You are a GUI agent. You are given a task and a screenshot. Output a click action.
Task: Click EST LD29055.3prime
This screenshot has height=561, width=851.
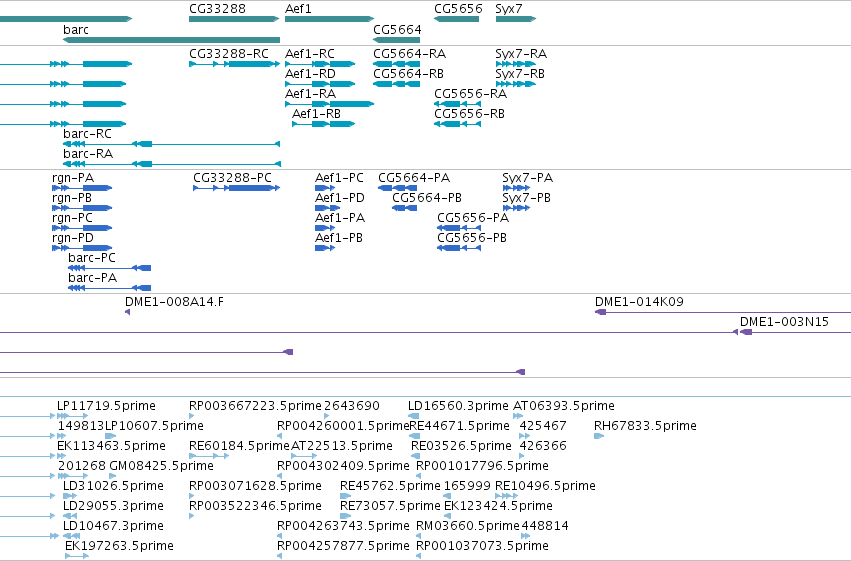point(70,517)
